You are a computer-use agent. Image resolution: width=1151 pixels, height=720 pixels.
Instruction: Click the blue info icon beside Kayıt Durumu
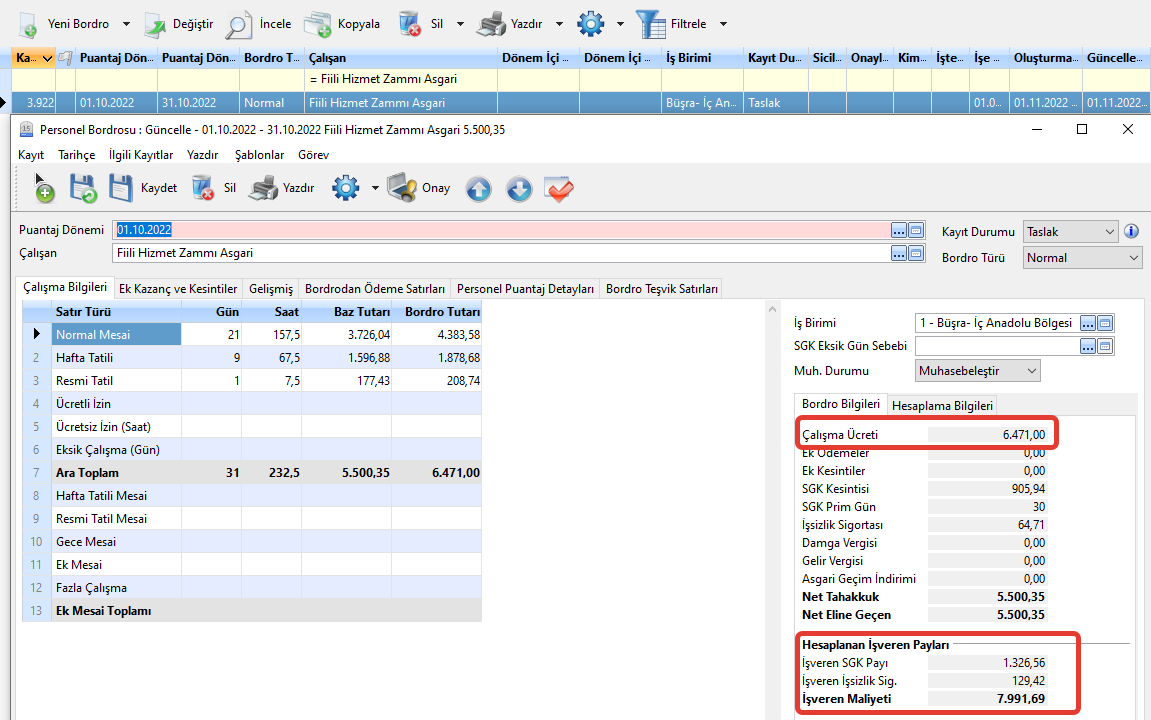click(1132, 231)
